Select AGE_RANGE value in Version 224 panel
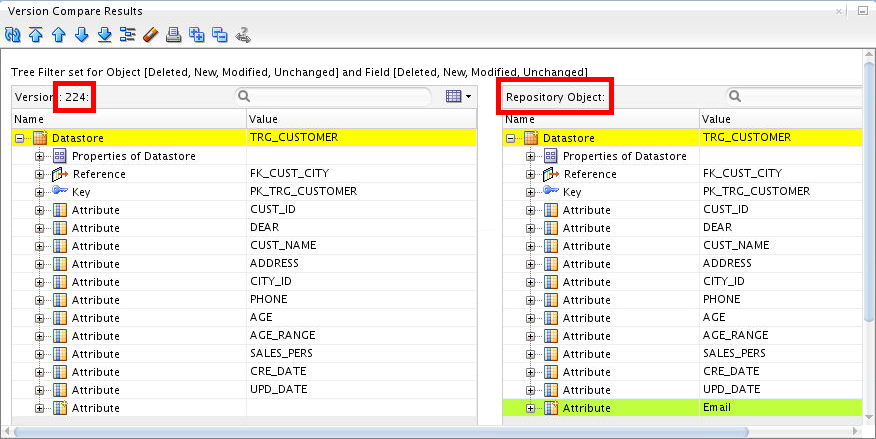Viewport: 876px width, 439px height. [x=283, y=335]
